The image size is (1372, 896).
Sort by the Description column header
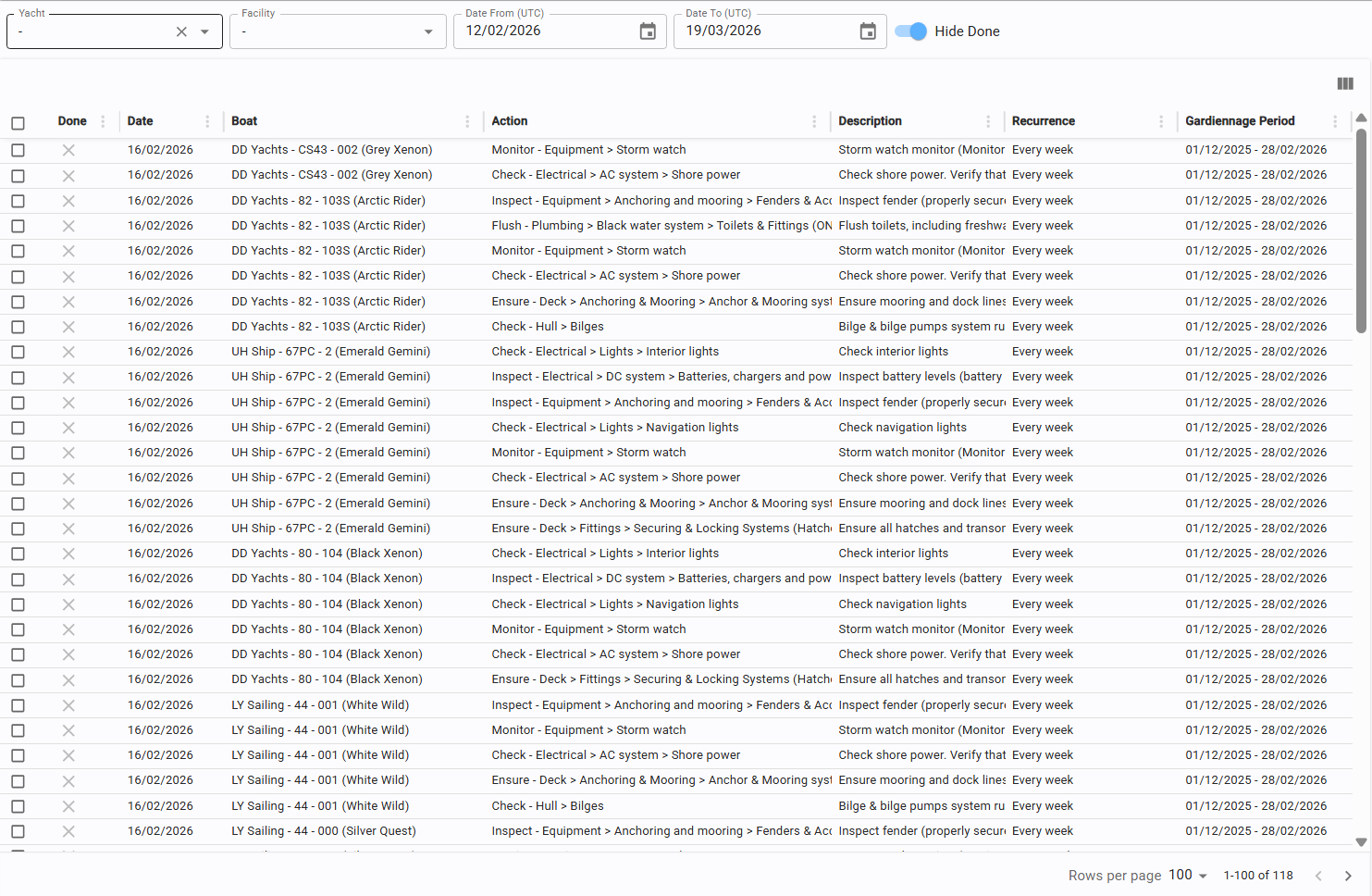coord(870,121)
